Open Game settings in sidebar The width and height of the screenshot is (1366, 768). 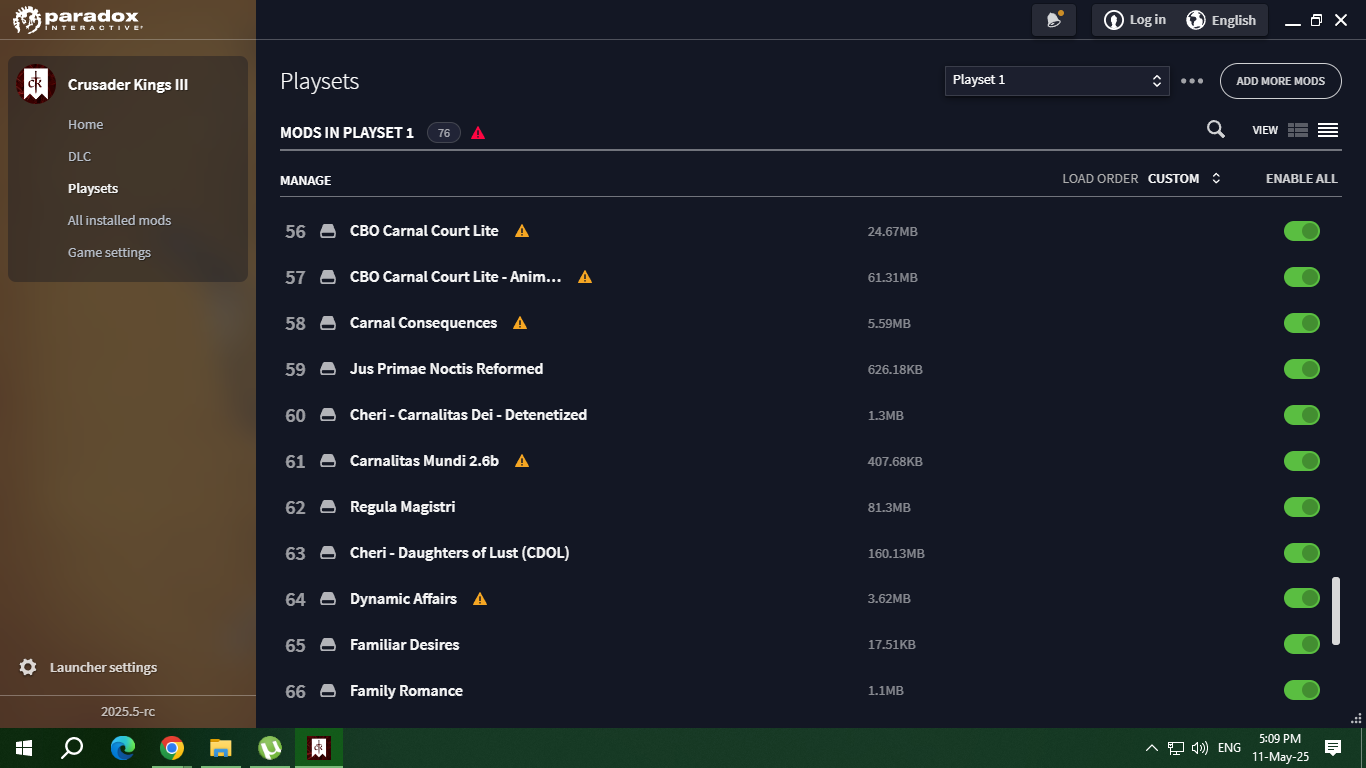click(x=109, y=252)
